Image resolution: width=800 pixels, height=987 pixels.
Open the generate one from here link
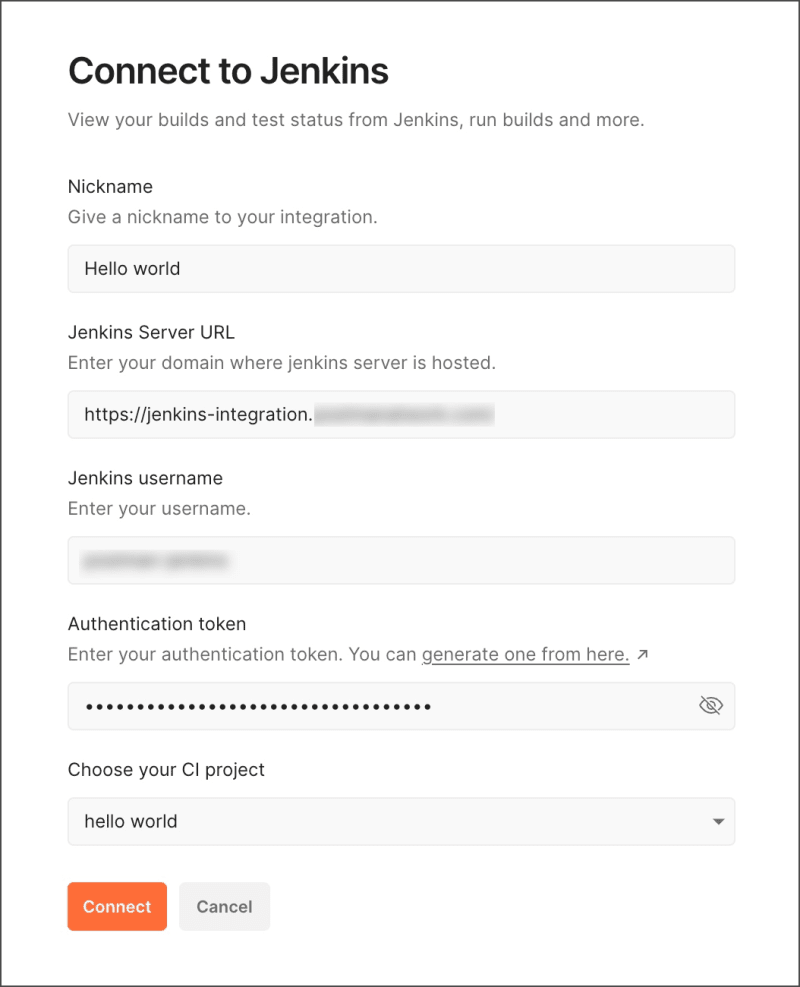525,654
